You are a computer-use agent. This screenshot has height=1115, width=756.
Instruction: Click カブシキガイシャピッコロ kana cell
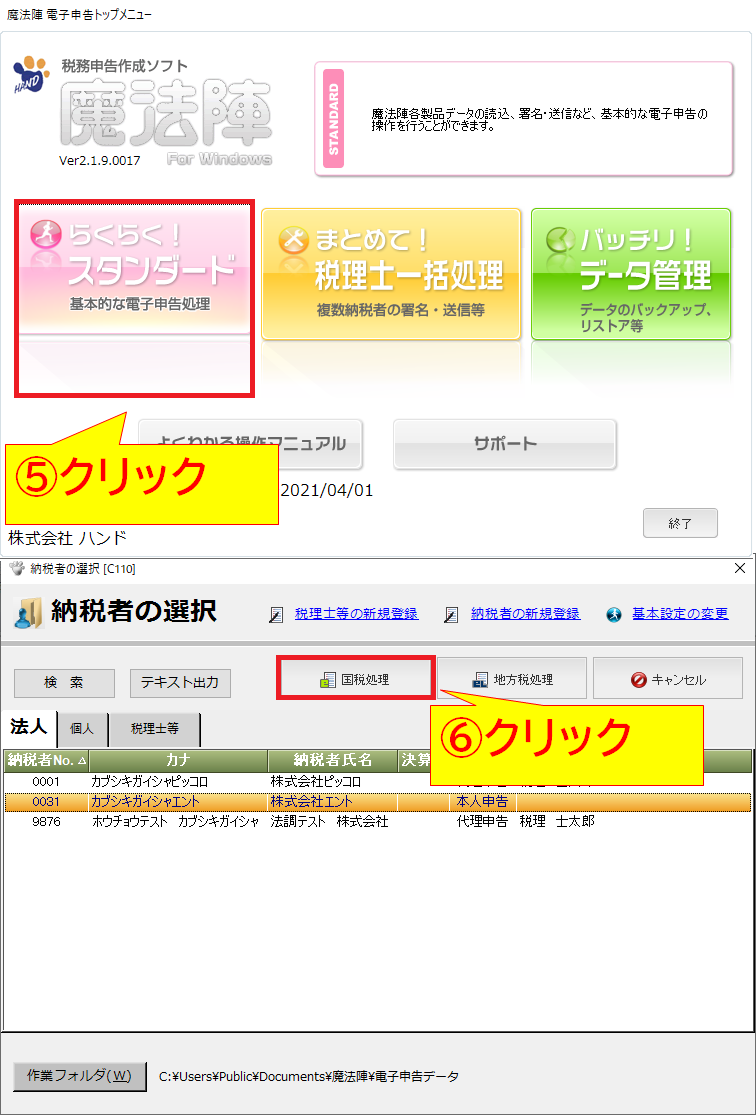(x=179, y=781)
